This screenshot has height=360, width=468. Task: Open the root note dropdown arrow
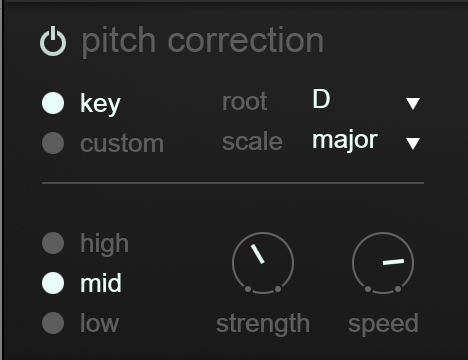(x=413, y=103)
